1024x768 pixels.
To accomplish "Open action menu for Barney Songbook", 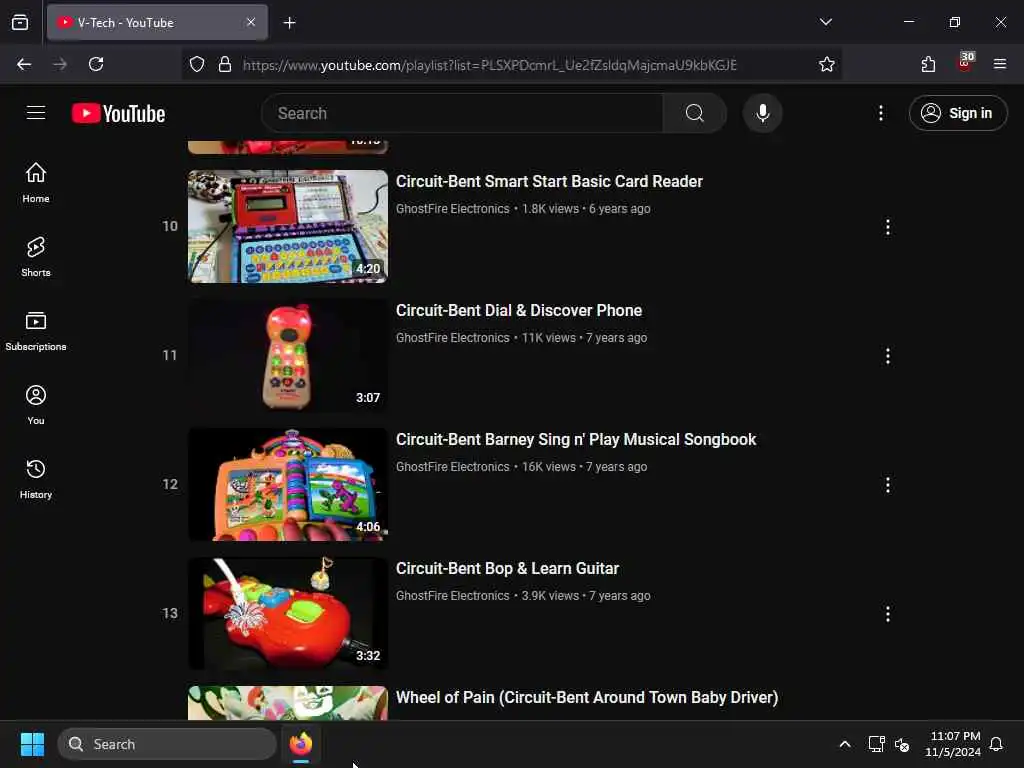I will (887, 485).
